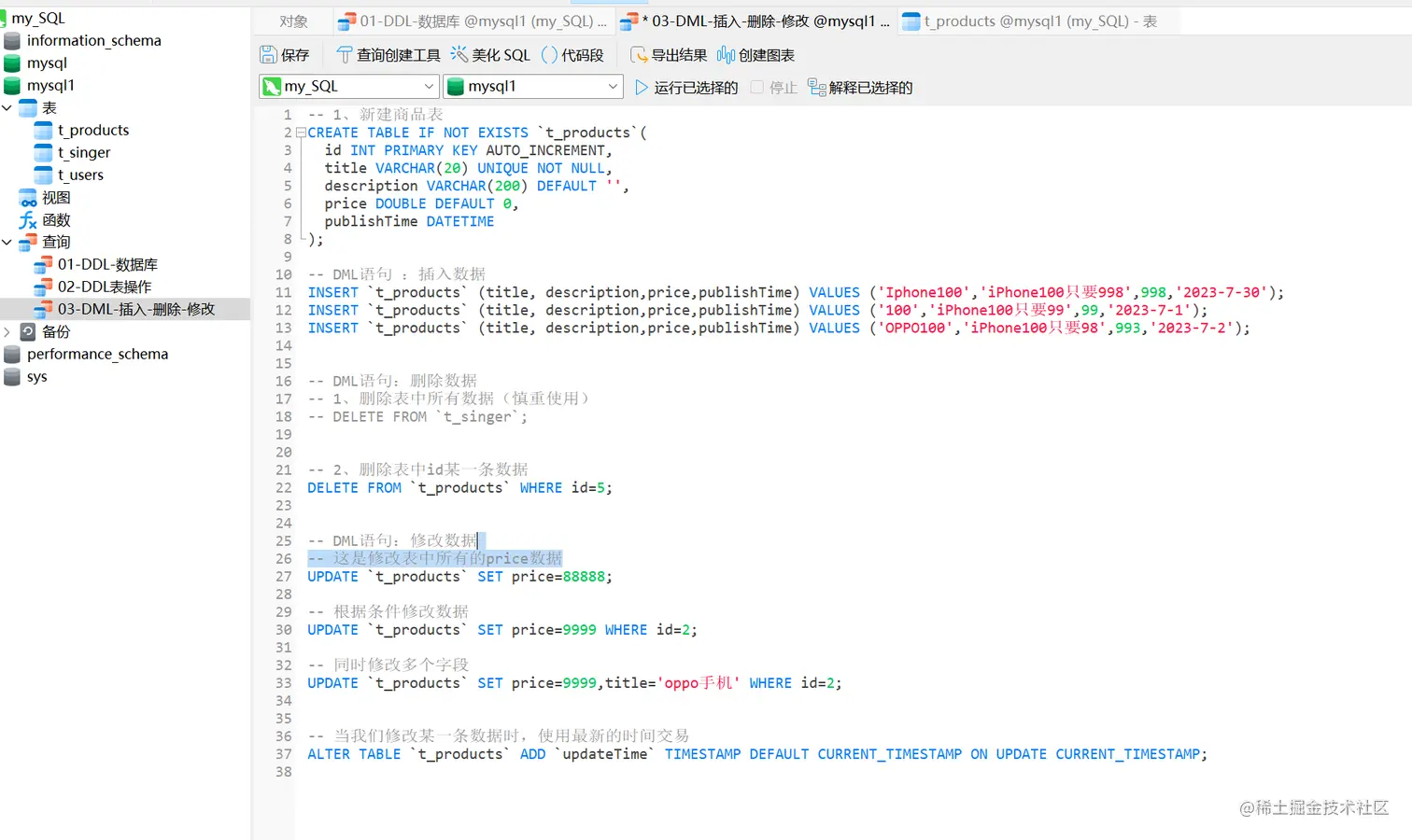Screen dimensions: 1412x840
Task: Select the 01-DDL-数据库 query item
Action: click(x=107, y=264)
